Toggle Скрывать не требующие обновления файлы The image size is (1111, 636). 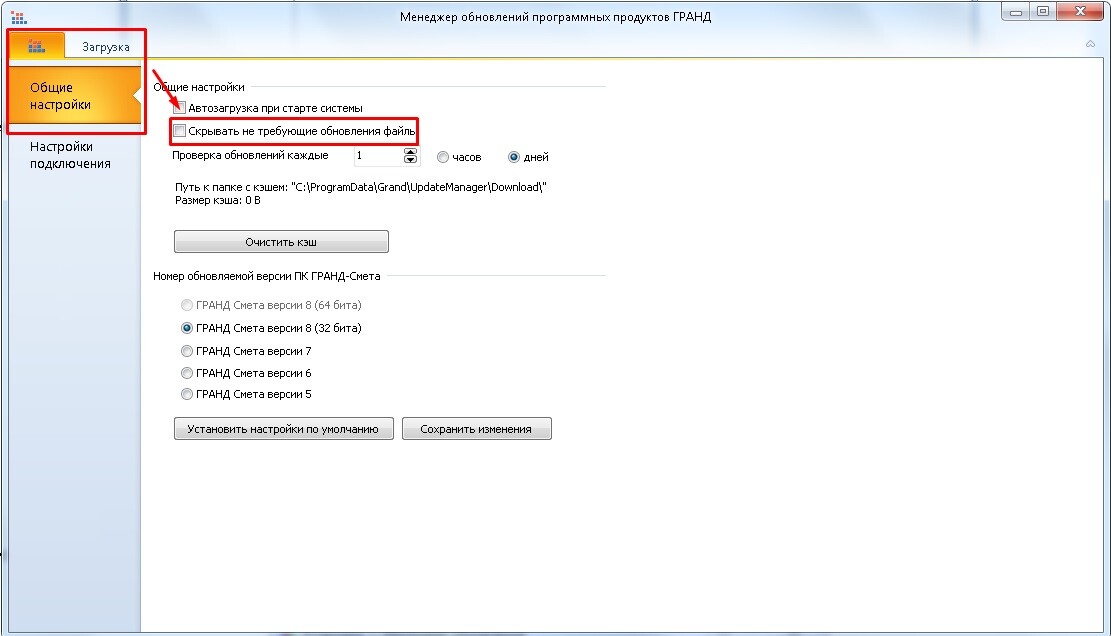180,131
